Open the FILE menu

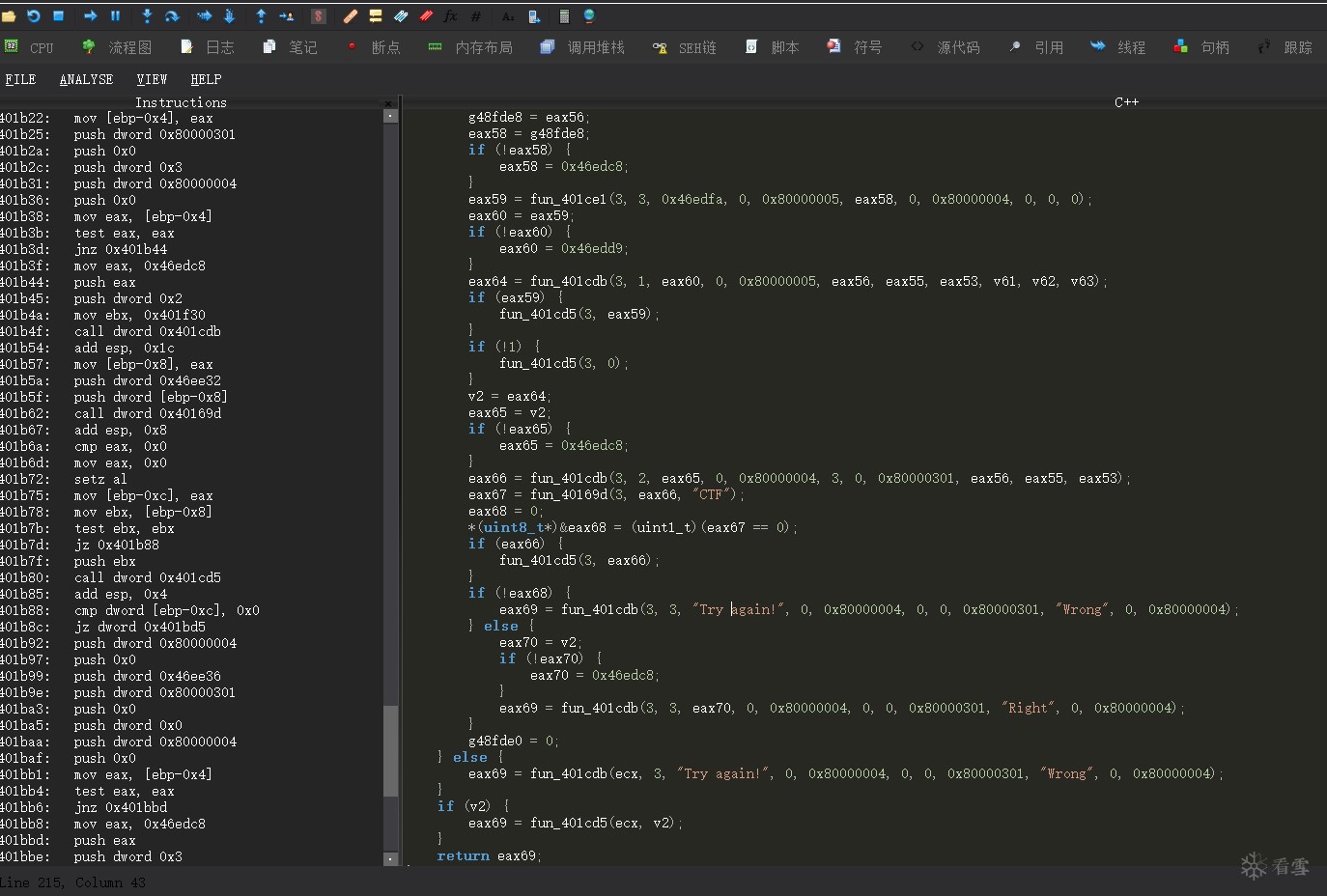(20, 79)
